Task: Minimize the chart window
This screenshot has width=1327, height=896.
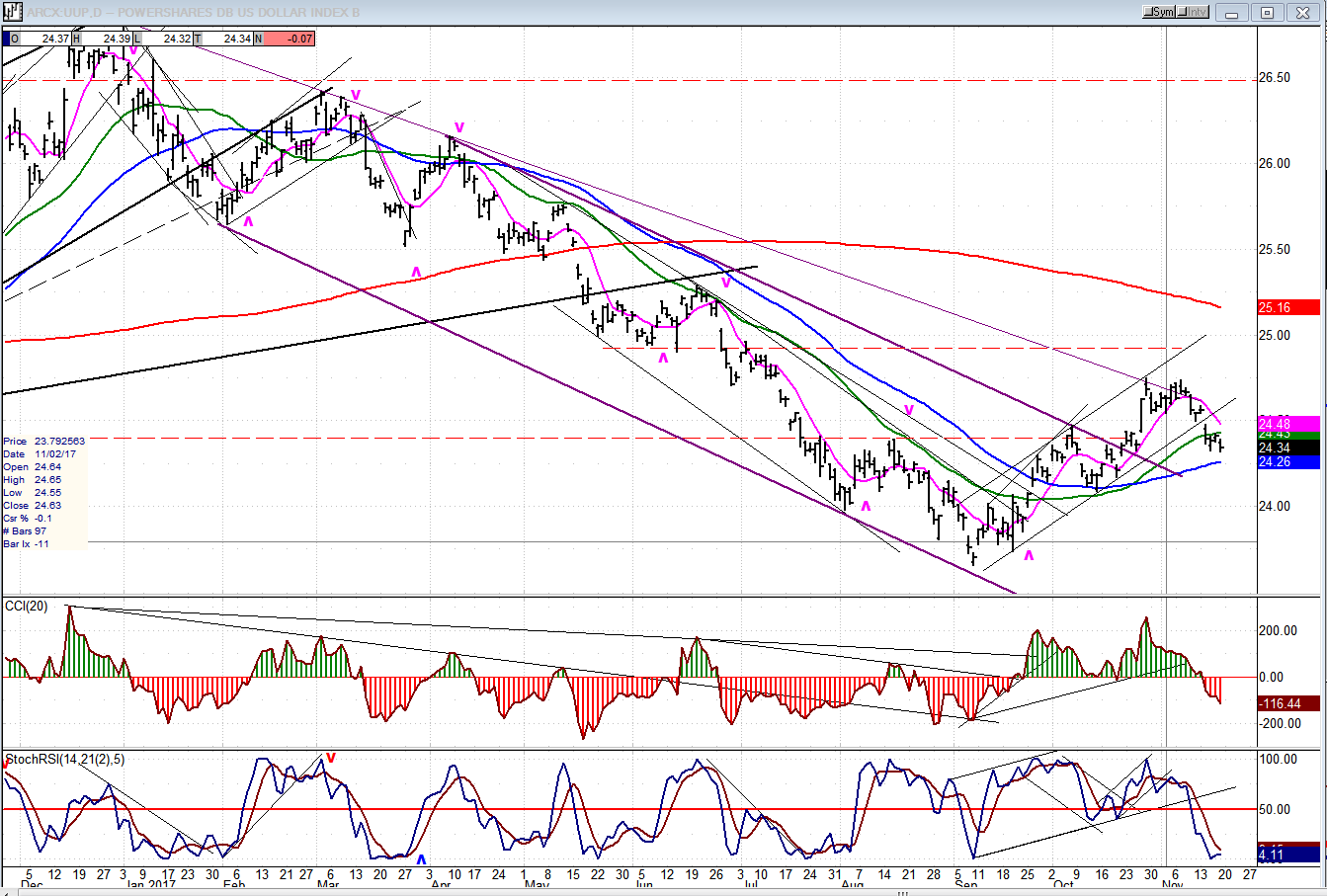Action: [1231, 13]
